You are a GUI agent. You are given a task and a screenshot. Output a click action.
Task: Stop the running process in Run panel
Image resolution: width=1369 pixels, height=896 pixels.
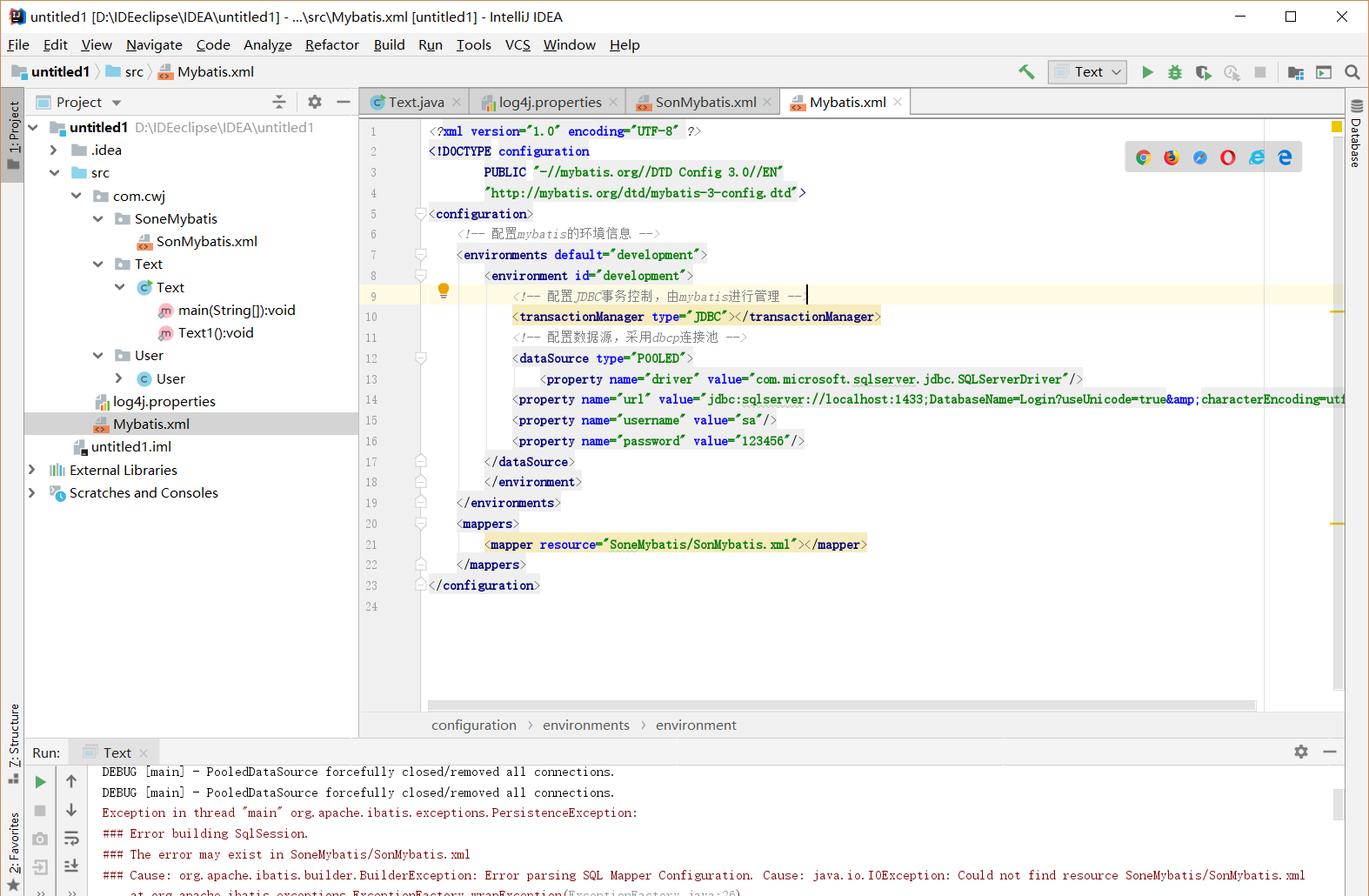(40, 811)
